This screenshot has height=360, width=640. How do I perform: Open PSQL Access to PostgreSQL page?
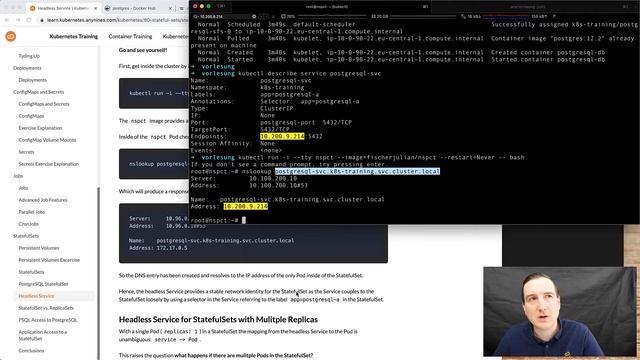pos(48,320)
